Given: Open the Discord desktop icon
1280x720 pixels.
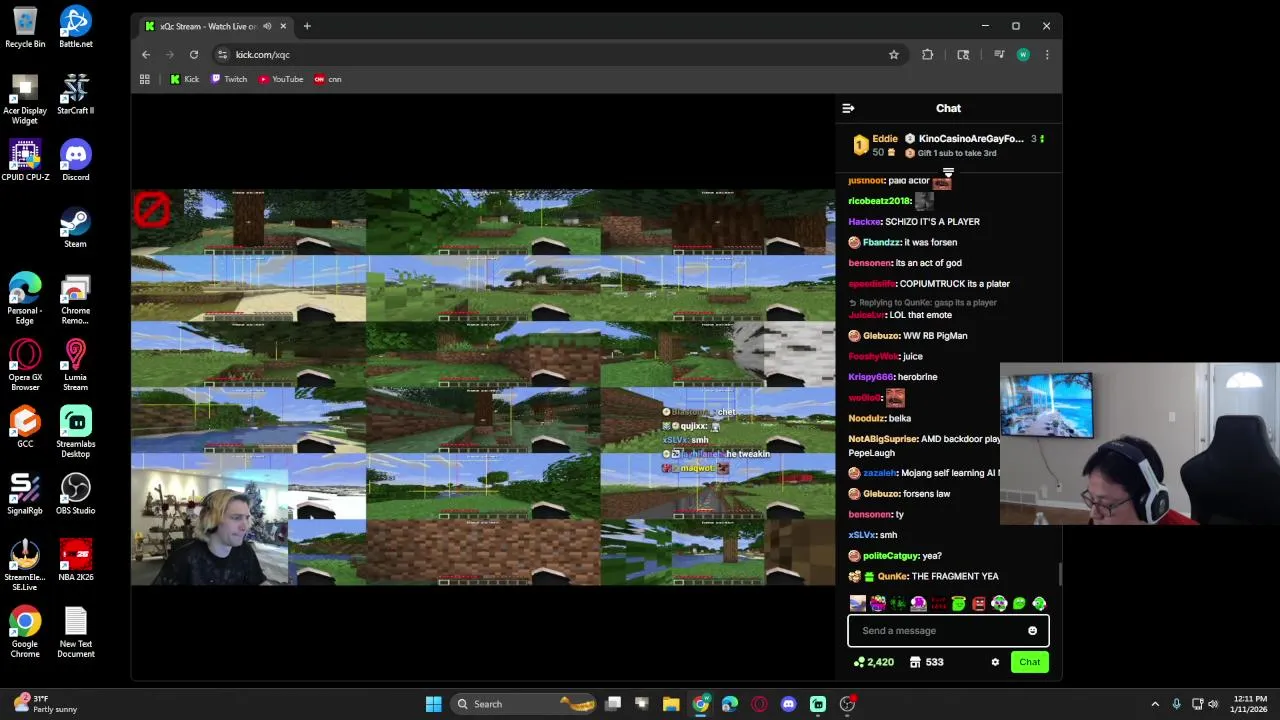Looking at the screenshot, I should (75, 160).
